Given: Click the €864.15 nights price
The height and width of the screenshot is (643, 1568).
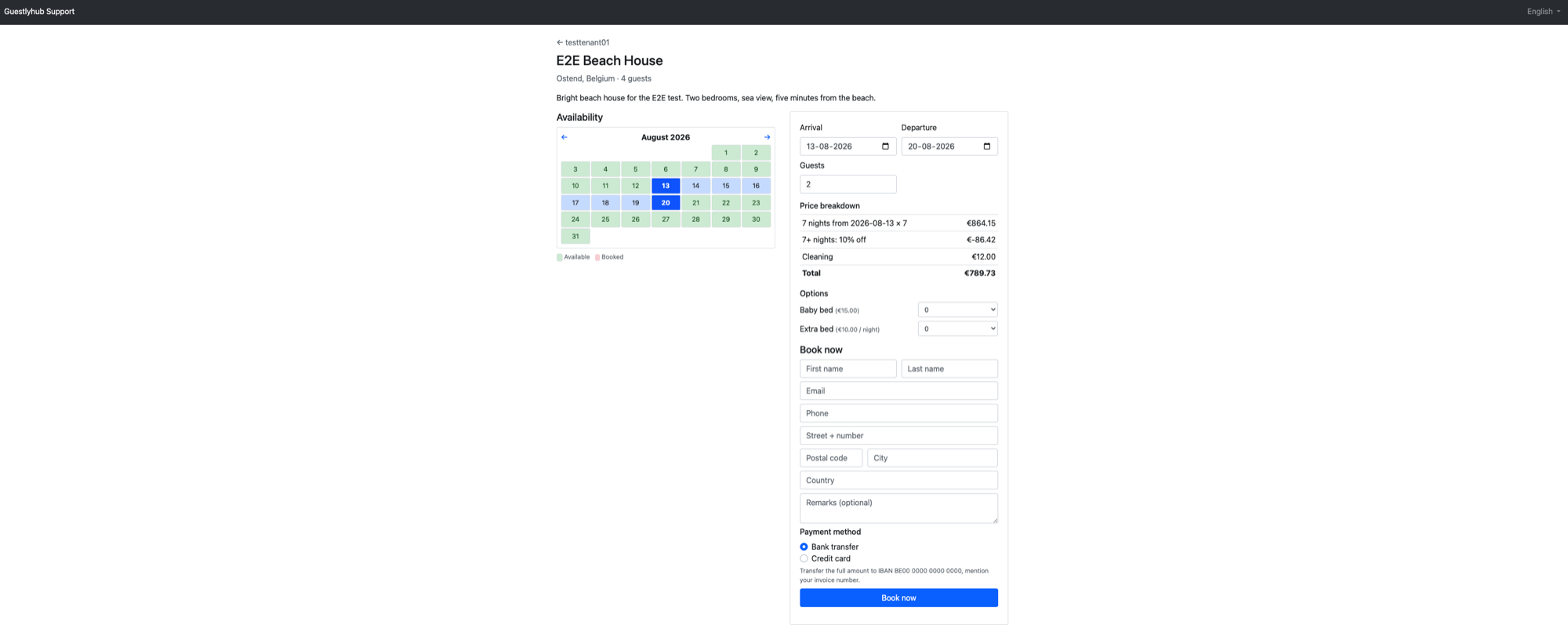Looking at the screenshot, I should tap(981, 223).
